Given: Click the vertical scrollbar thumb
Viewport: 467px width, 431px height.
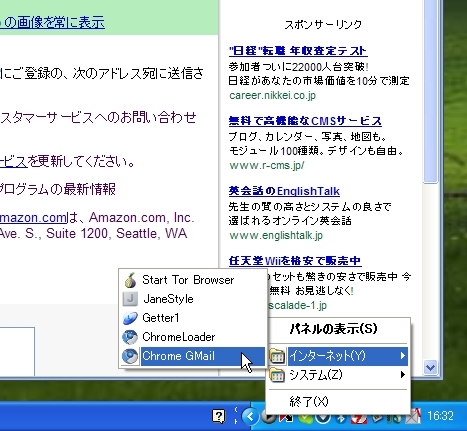Looking at the screenshot, I should pyautogui.click(x=430, y=92).
